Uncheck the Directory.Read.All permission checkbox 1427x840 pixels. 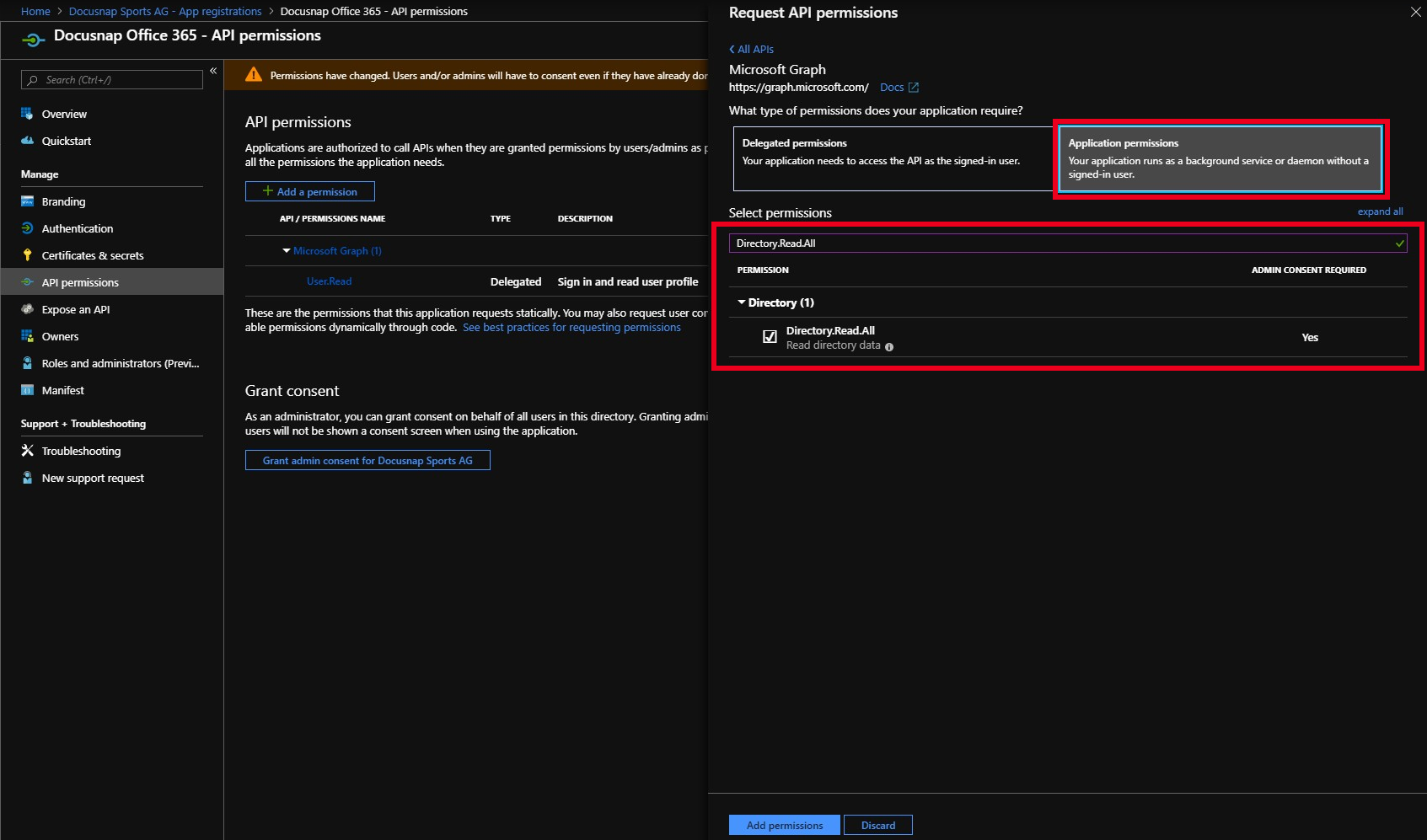tap(770, 337)
